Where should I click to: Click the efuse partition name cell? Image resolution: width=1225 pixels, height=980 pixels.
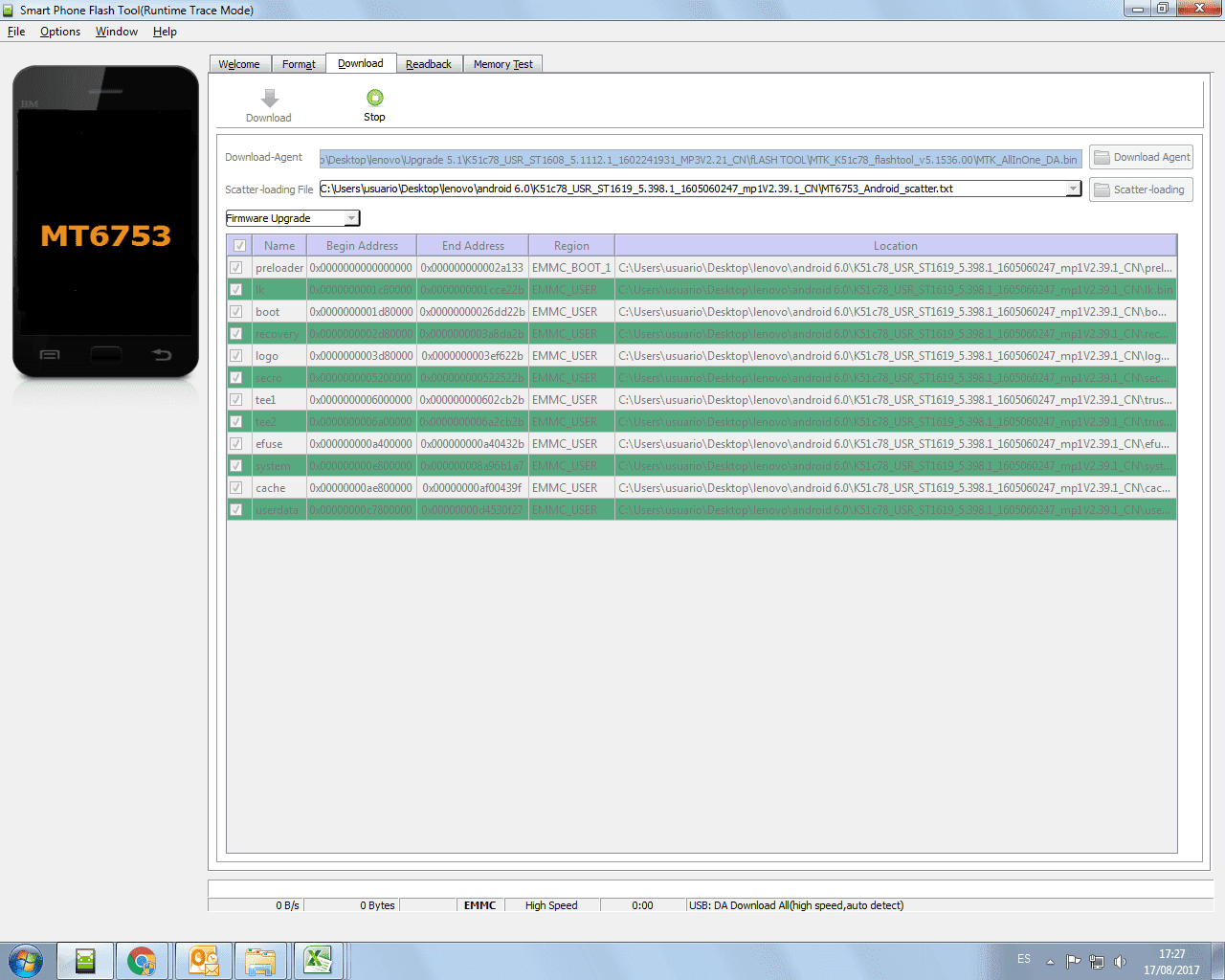(279, 444)
